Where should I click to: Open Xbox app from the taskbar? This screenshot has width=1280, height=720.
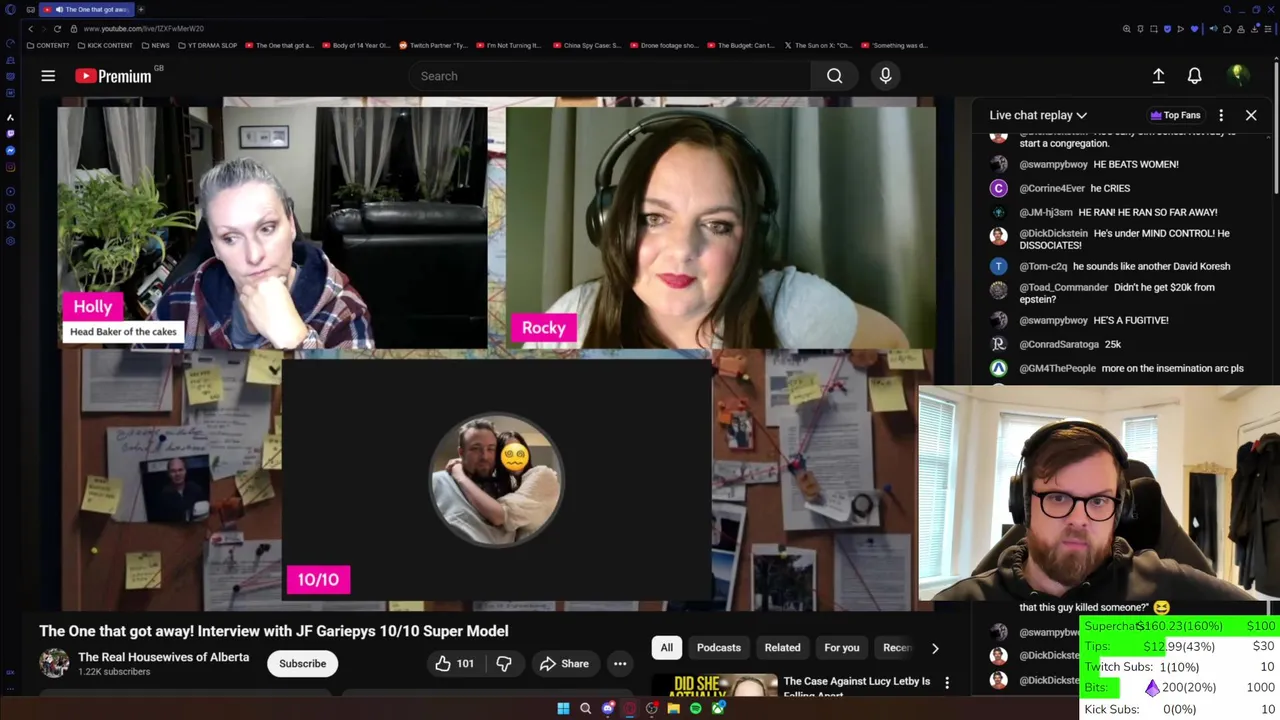pyautogui.click(x=717, y=709)
